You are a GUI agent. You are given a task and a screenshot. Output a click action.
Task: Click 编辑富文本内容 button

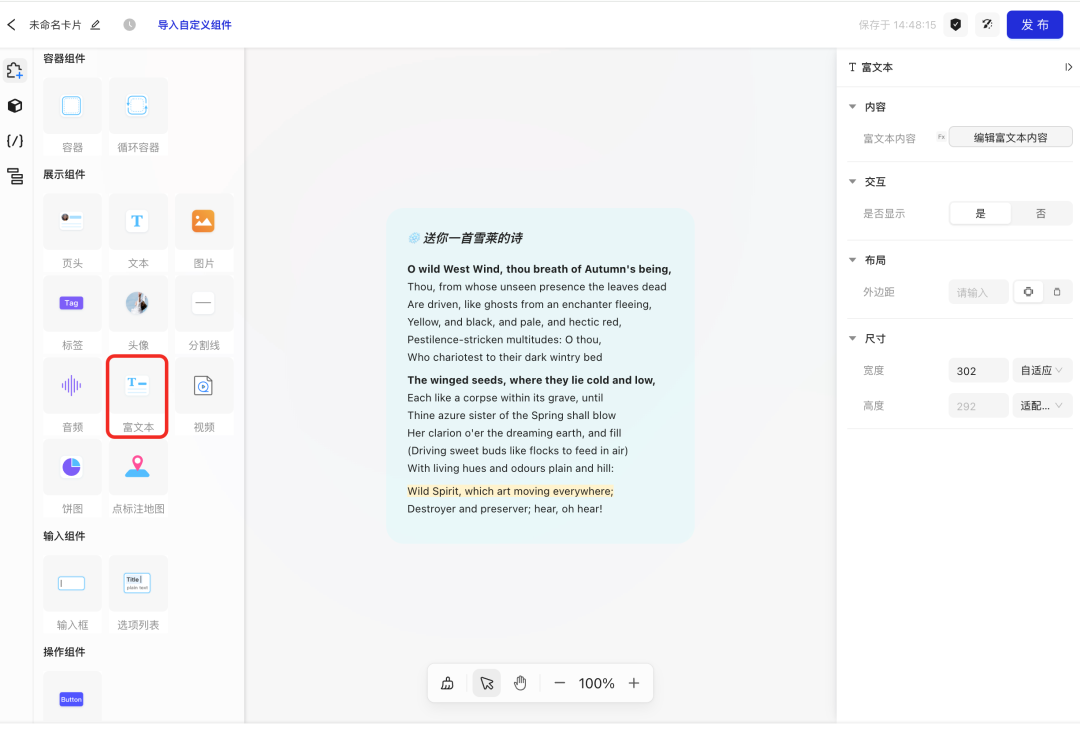click(1010, 137)
